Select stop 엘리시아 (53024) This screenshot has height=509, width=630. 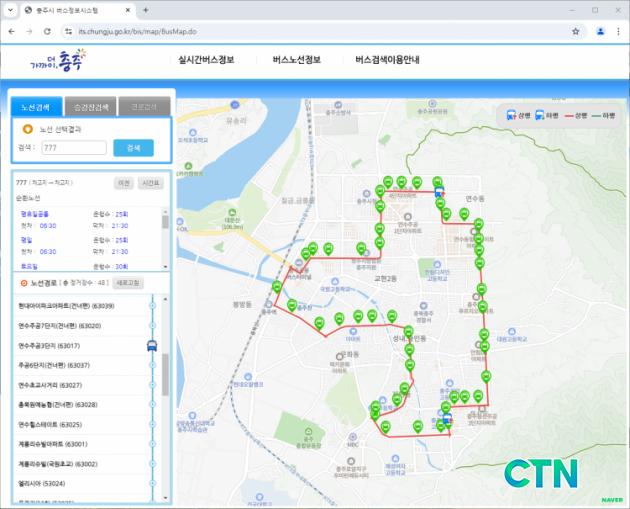[x=41, y=483]
